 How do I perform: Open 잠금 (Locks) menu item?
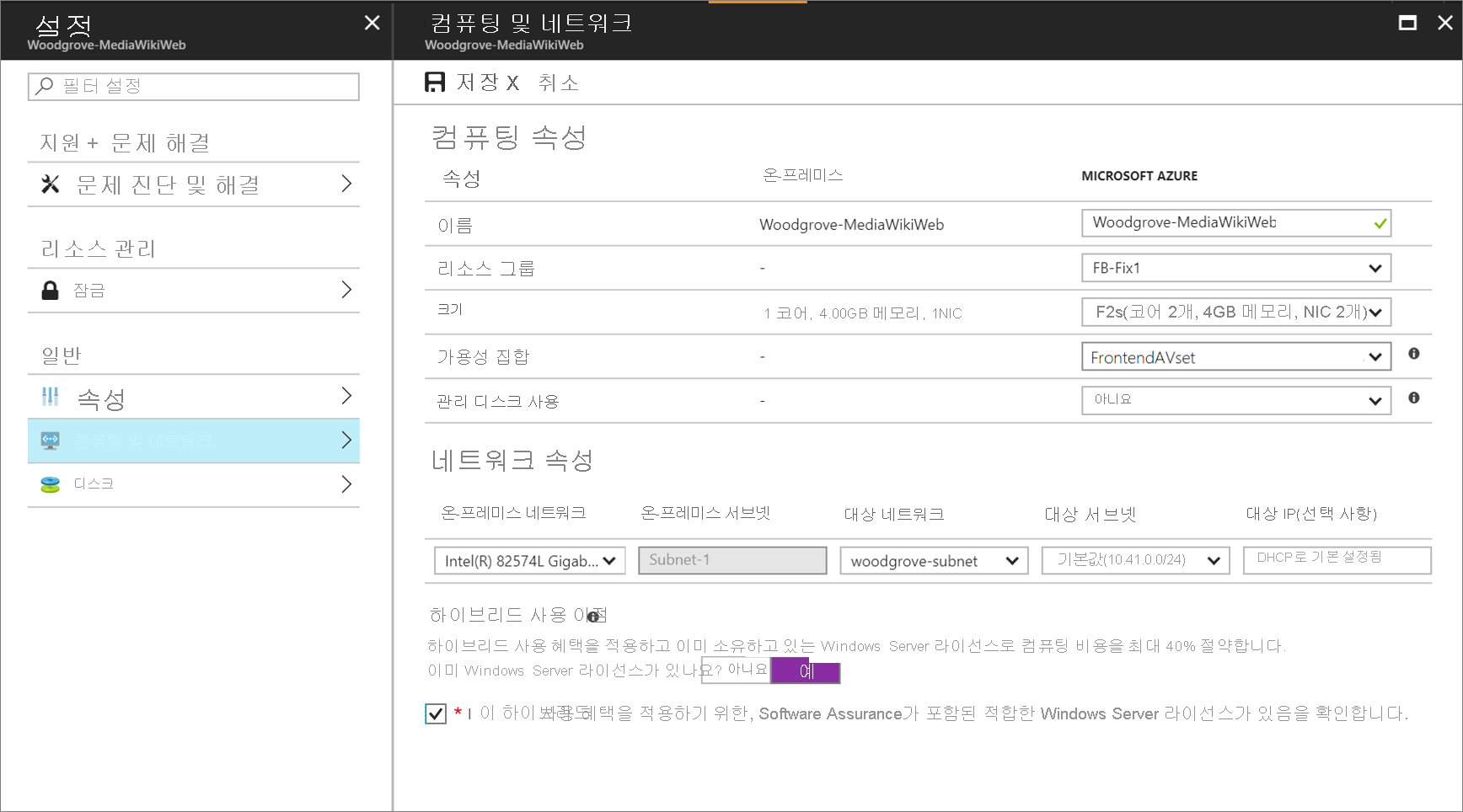(x=194, y=290)
